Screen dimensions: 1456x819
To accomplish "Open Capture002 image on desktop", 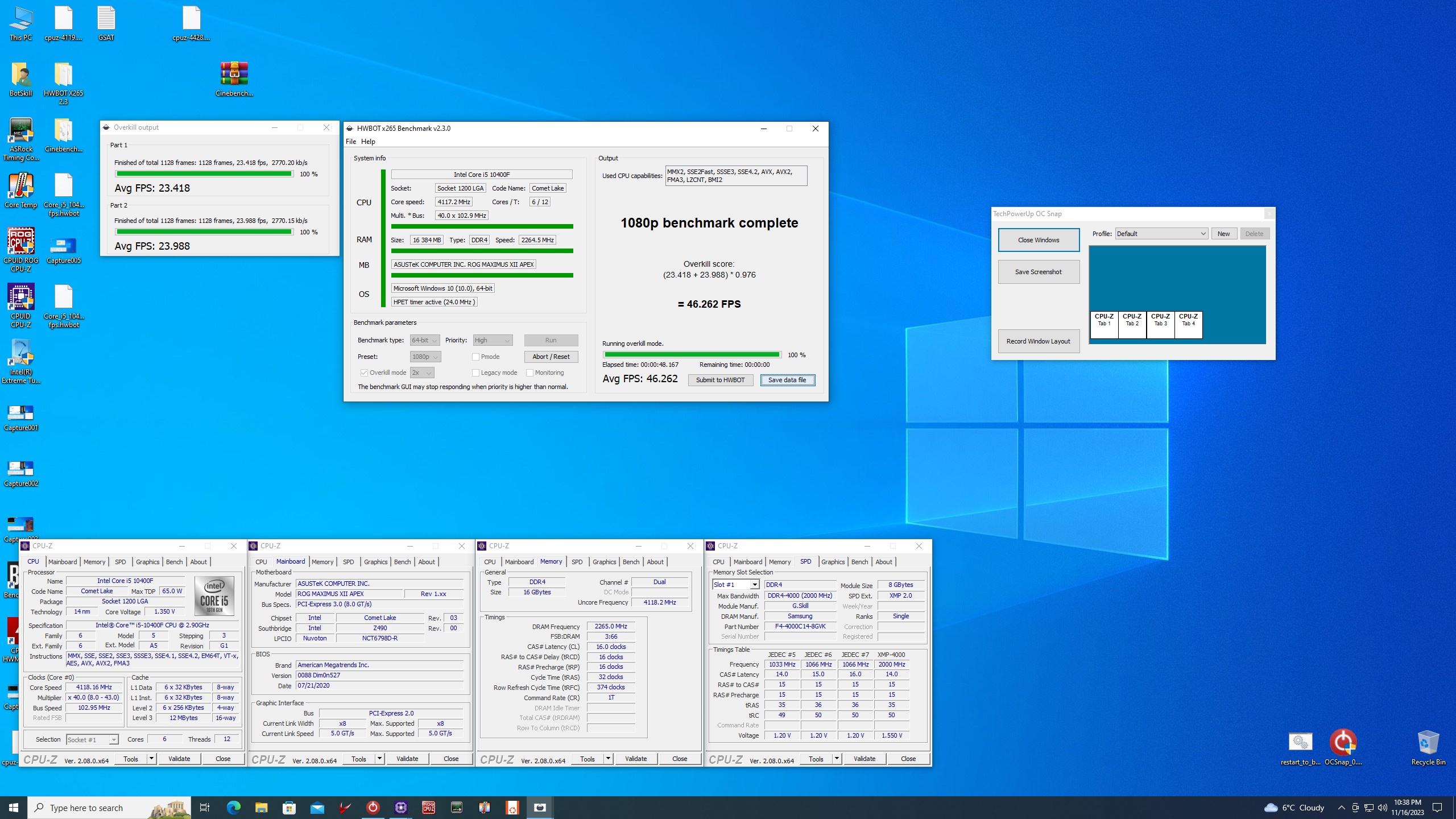I will (x=20, y=473).
